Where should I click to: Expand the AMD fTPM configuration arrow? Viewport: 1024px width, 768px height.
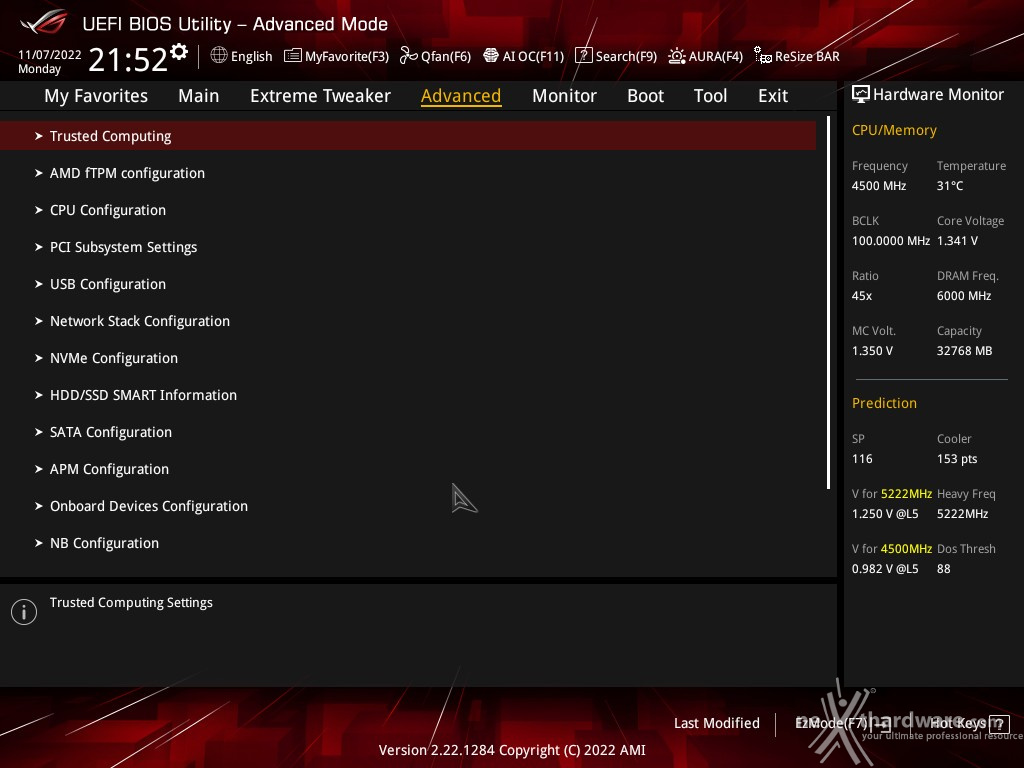(x=39, y=173)
